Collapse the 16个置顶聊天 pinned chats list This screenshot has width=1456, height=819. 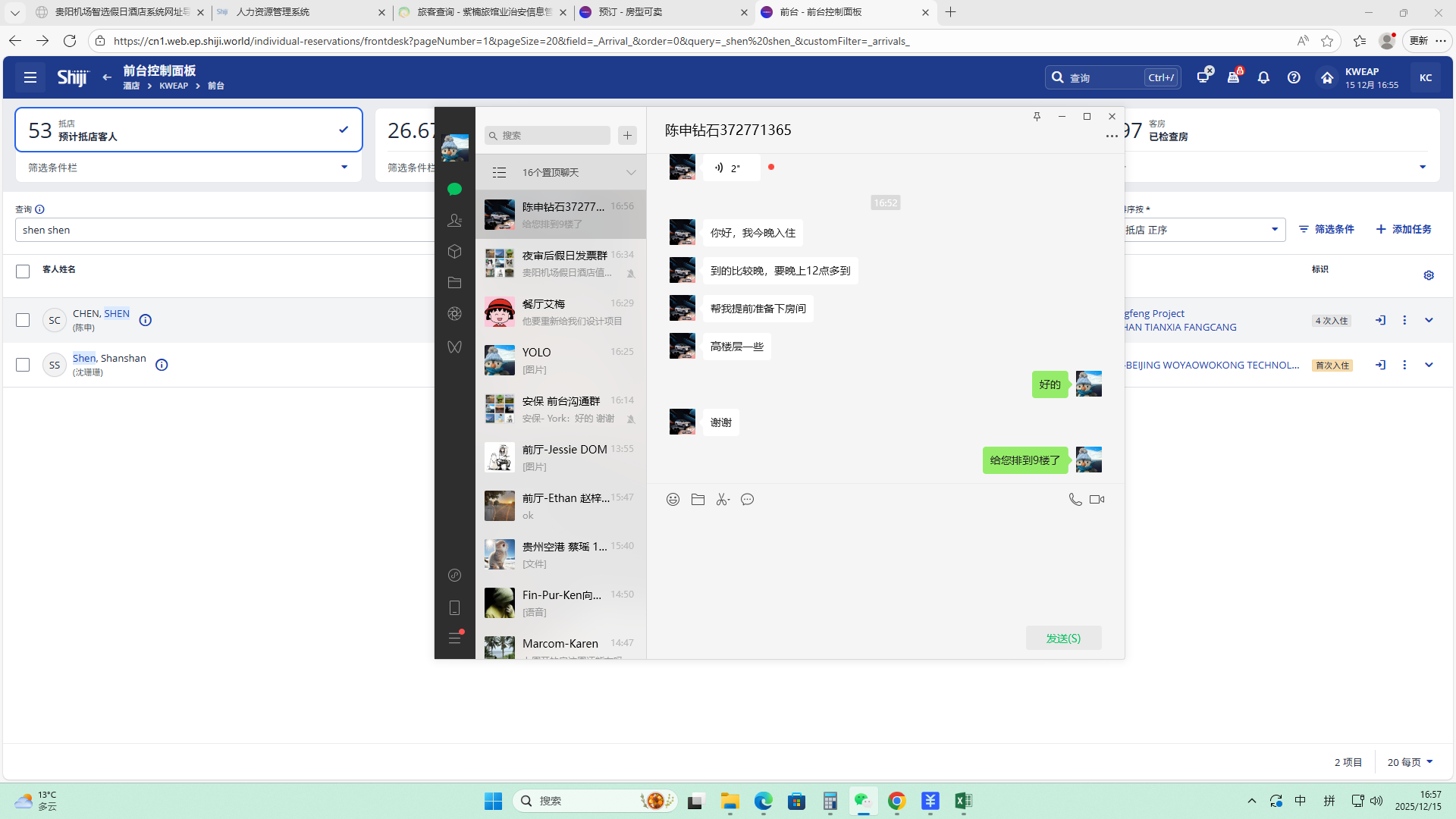631,172
